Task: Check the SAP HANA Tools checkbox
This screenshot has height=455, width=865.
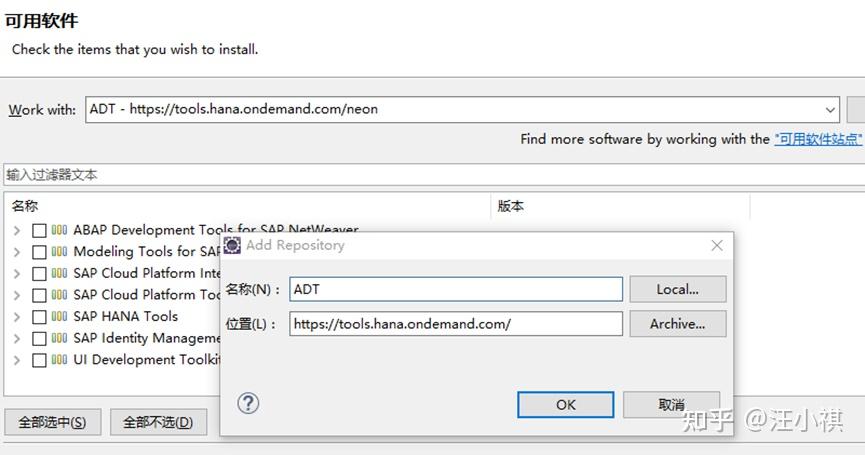Action: (x=39, y=317)
